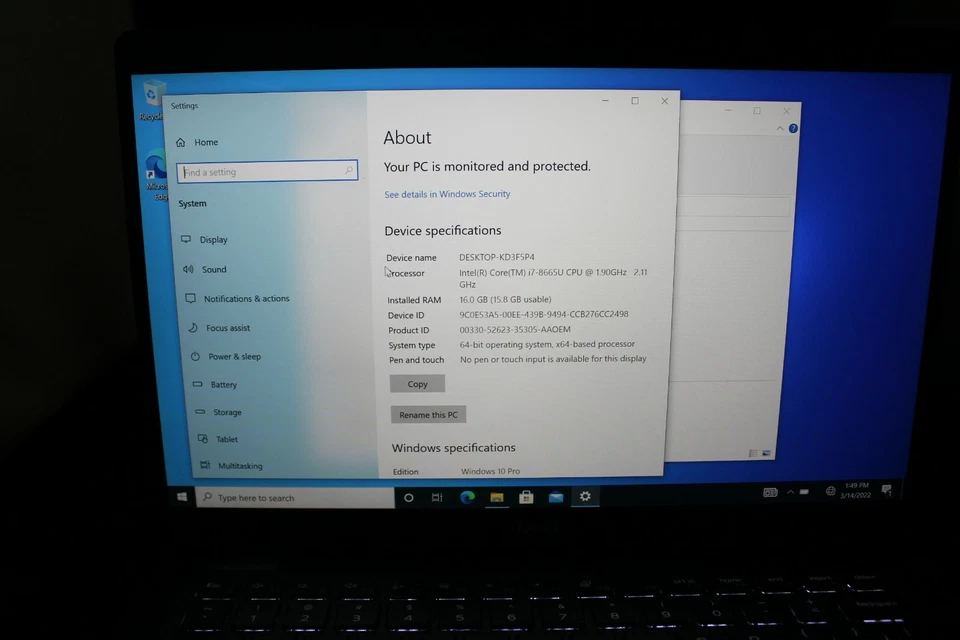Maximize the Settings window
960x640 pixels.
(x=635, y=100)
